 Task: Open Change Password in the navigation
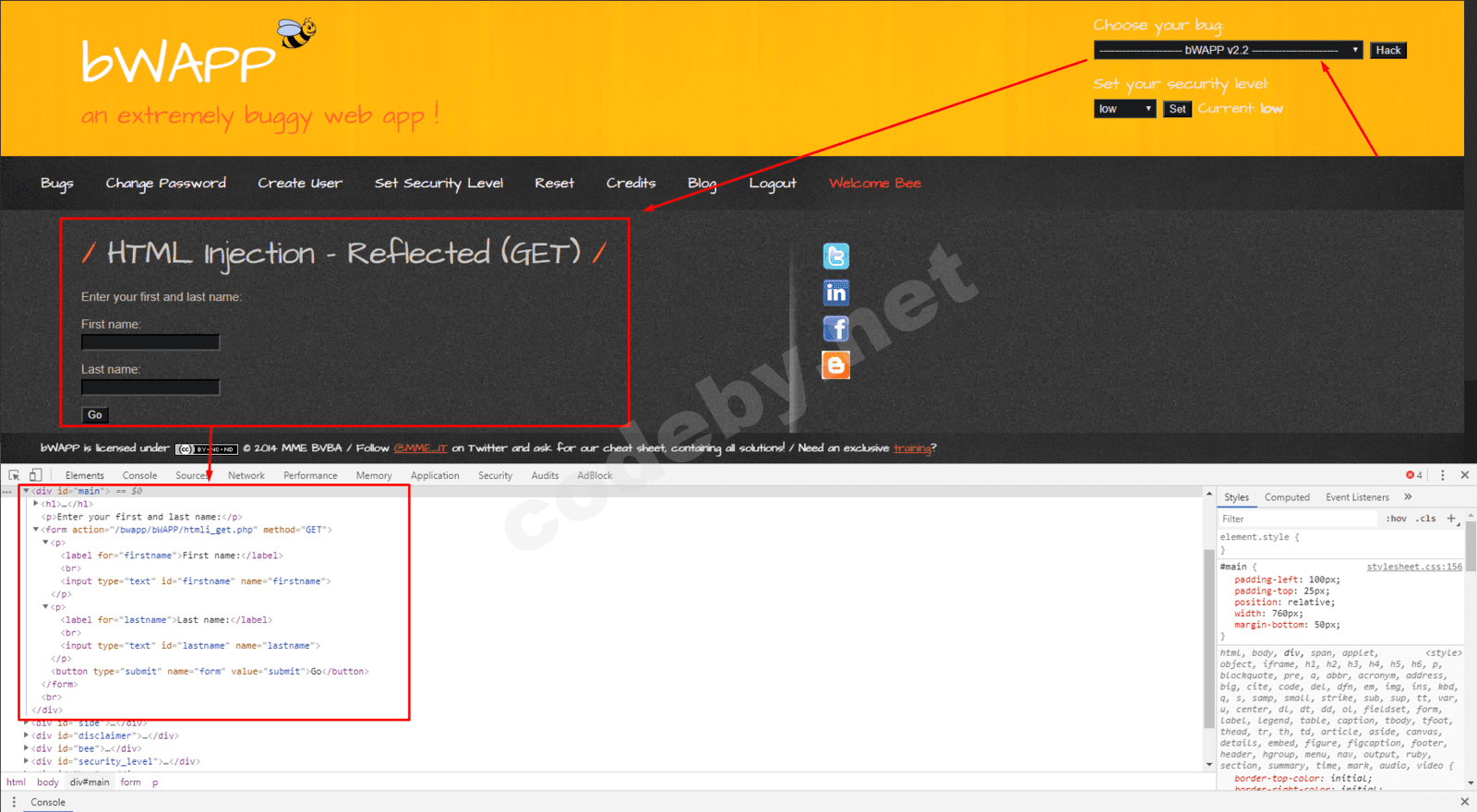click(x=166, y=183)
